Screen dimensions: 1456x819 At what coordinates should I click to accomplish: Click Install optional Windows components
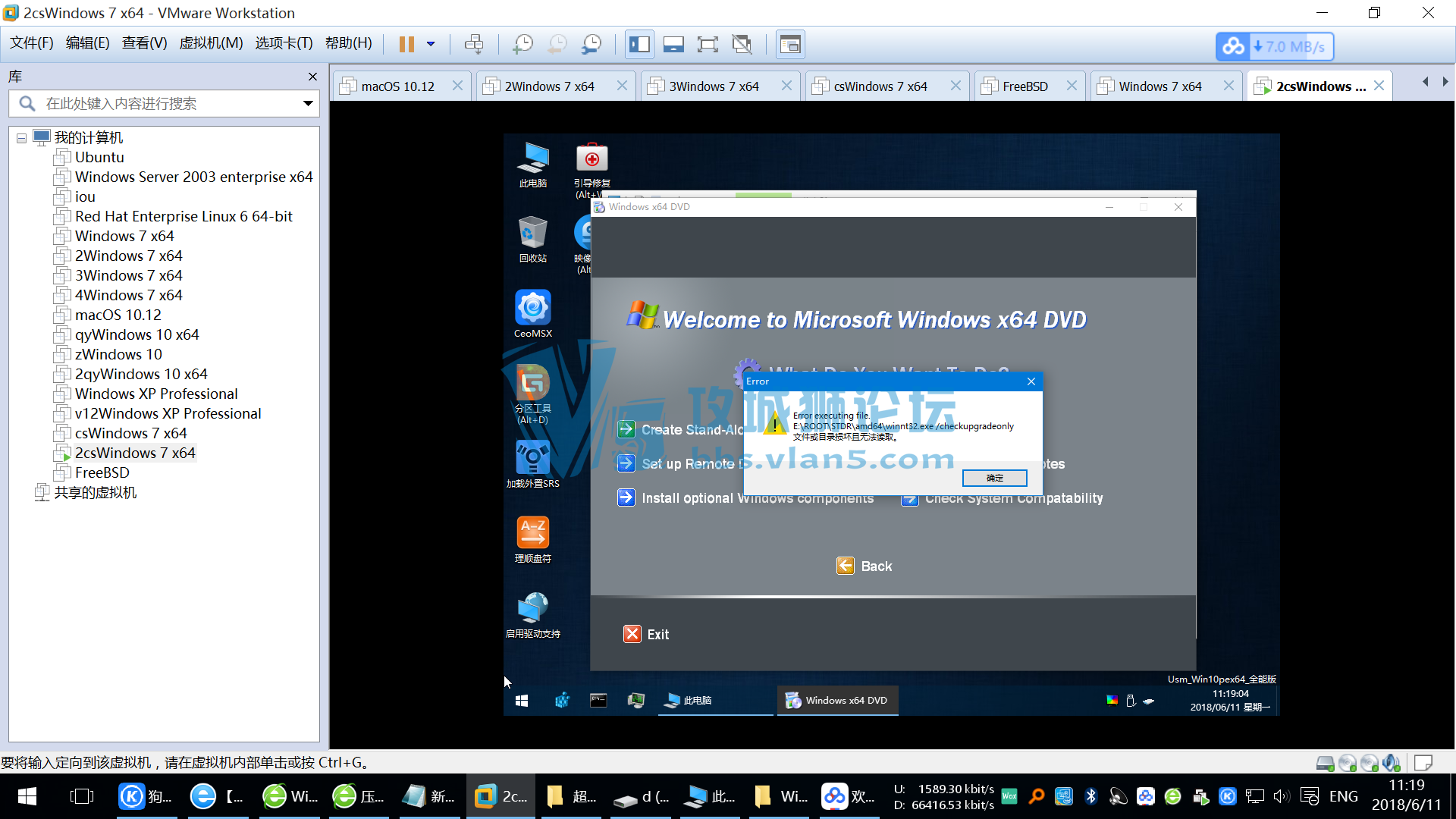pos(757,498)
